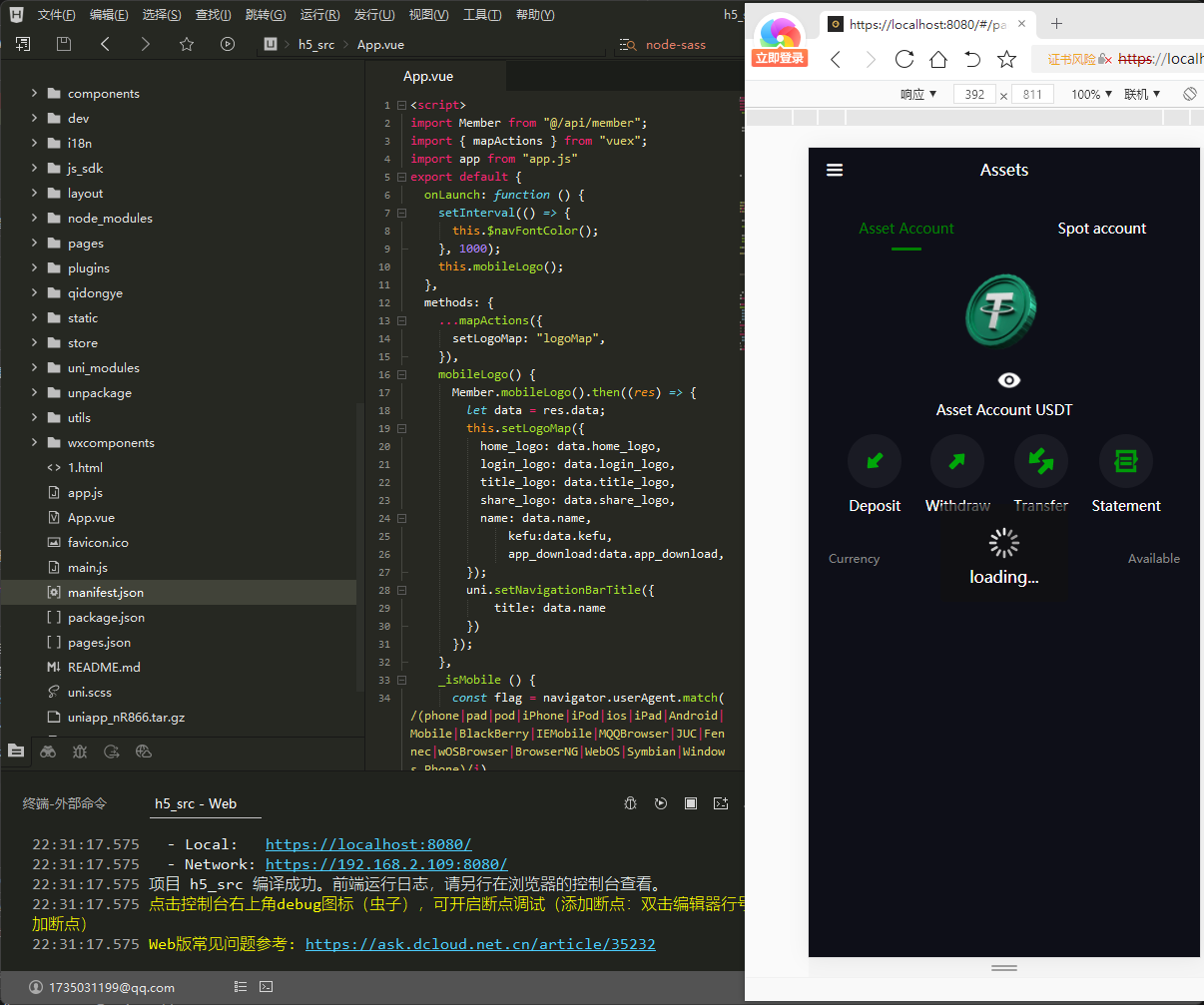Expand the components folder in project tree
1204x1005 pixels.
click(x=34, y=93)
